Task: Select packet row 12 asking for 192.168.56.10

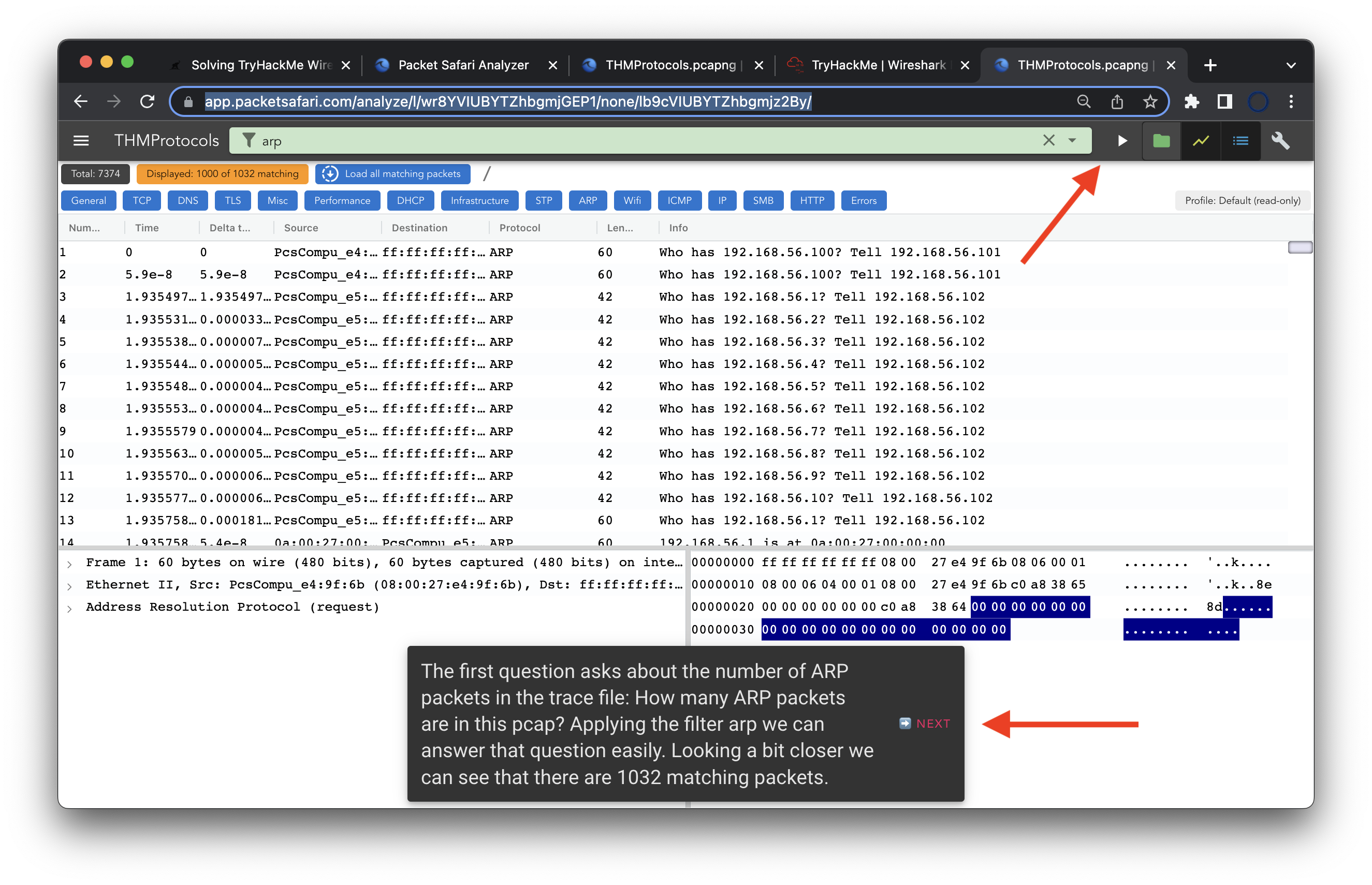Action: click(x=673, y=498)
